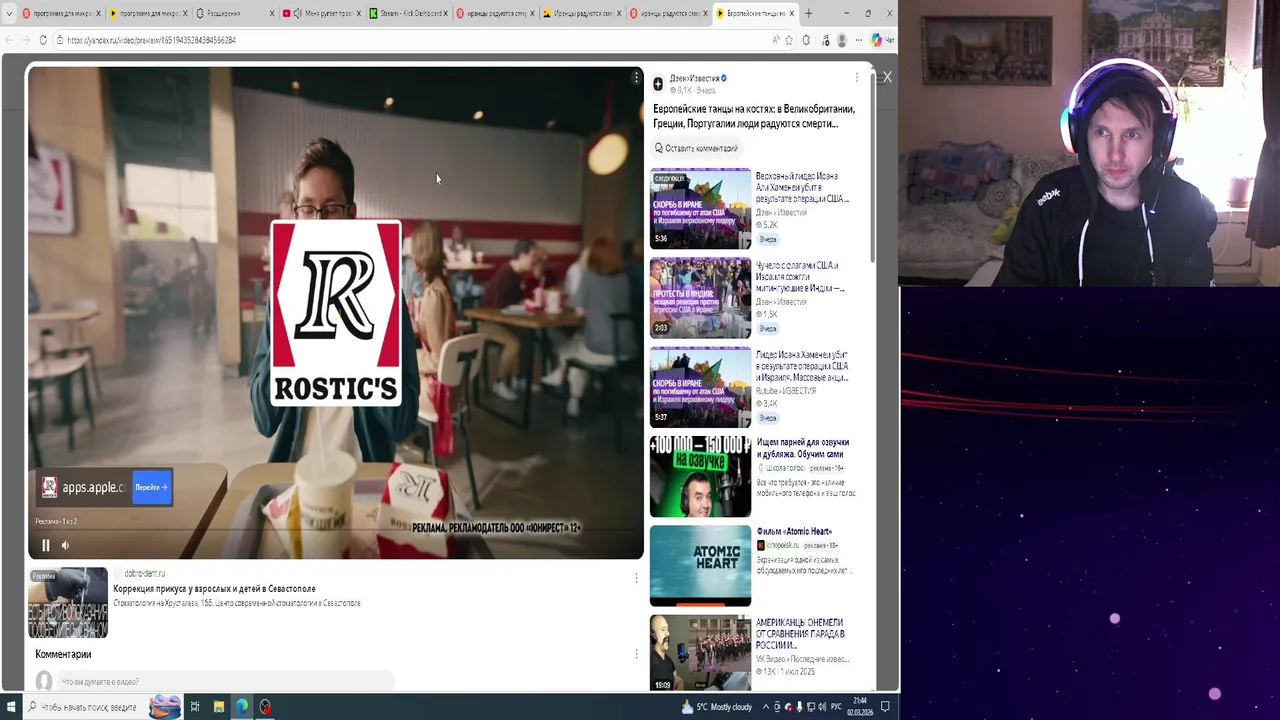Open the Верховный лидер Ирана video thumbnail
This screenshot has height=720, width=1280.
700,208
